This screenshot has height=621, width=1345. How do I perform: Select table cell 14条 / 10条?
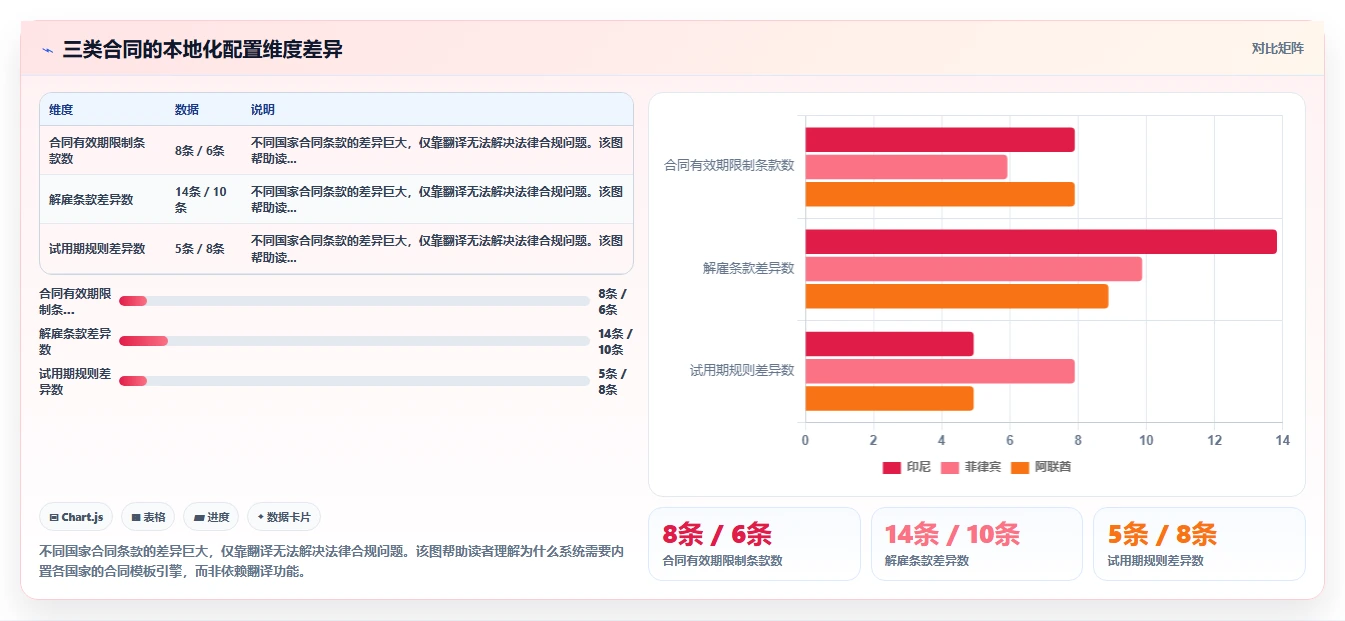[203, 200]
